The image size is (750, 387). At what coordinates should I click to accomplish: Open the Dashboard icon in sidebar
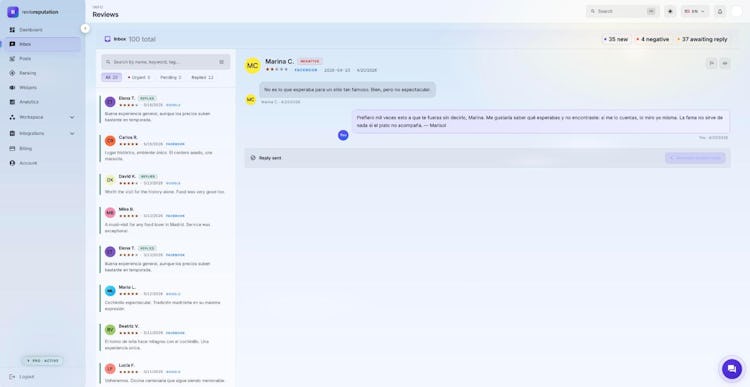tap(12, 30)
